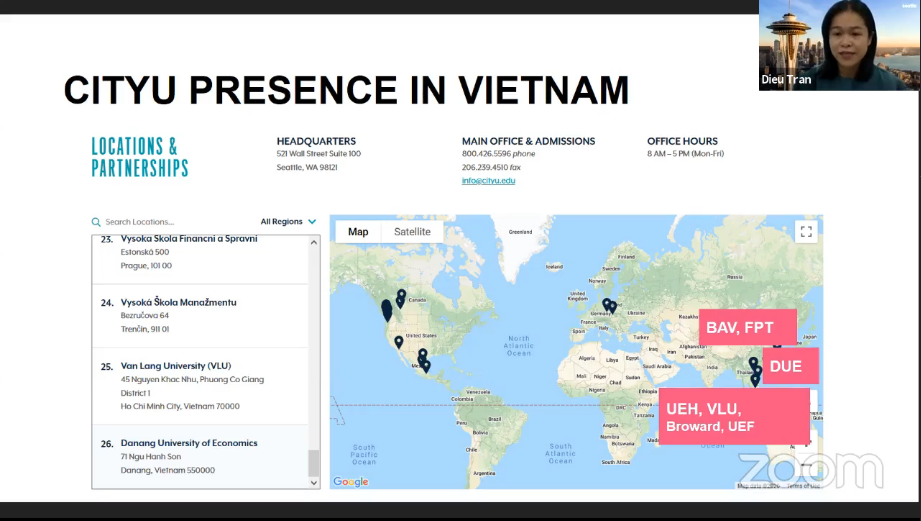Image resolution: width=921 pixels, height=521 pixels.
Task: Click the Germany map pin marker
Action: coord(607,304)
